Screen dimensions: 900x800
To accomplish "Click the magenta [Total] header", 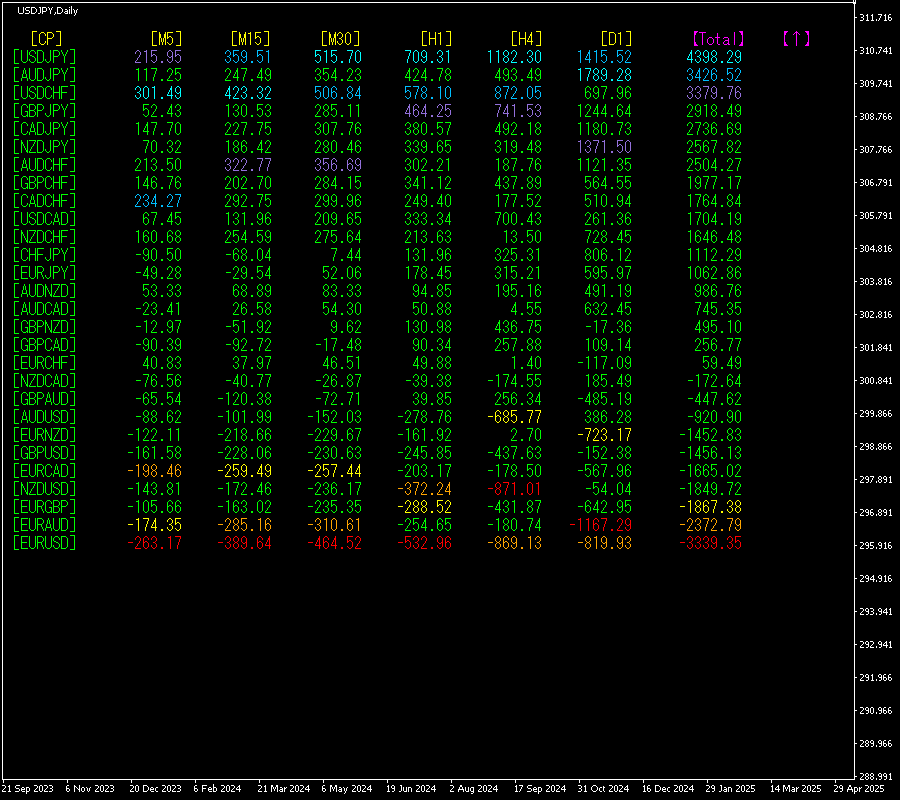I will [718, 39].
